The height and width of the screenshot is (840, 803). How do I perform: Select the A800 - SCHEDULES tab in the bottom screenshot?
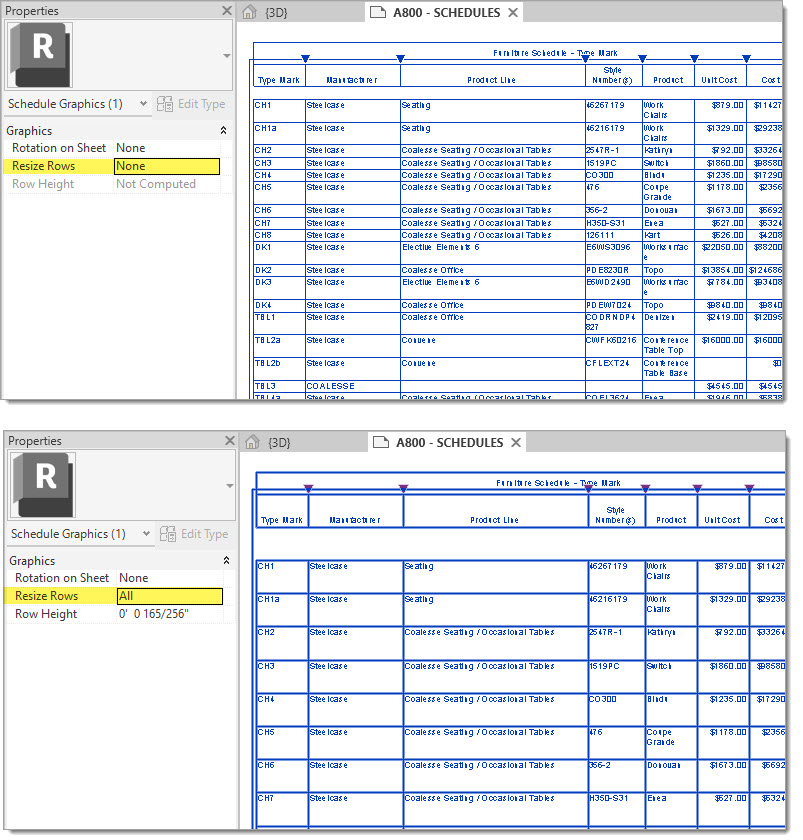[448, 442]
